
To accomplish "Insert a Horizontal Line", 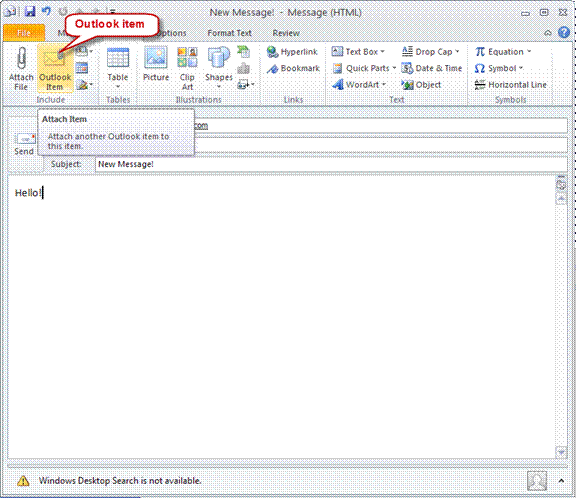I will coord(510,85).
